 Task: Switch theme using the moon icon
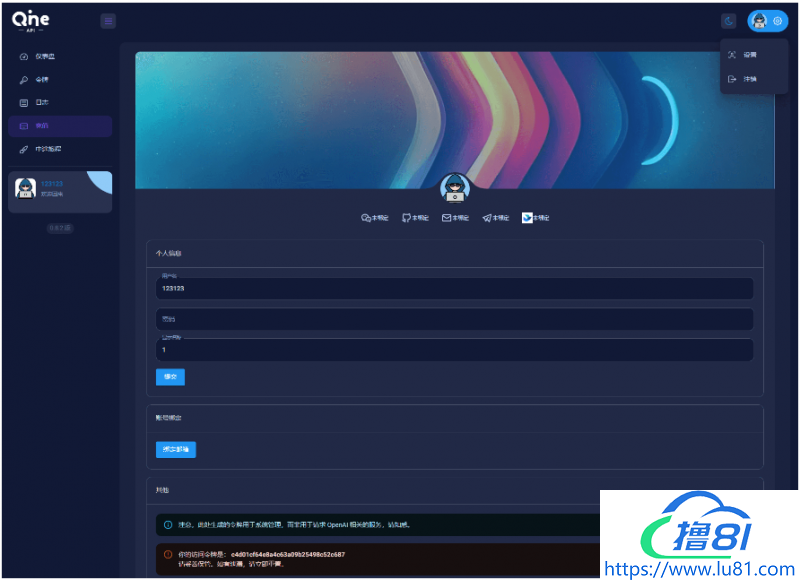click(729, 21)
